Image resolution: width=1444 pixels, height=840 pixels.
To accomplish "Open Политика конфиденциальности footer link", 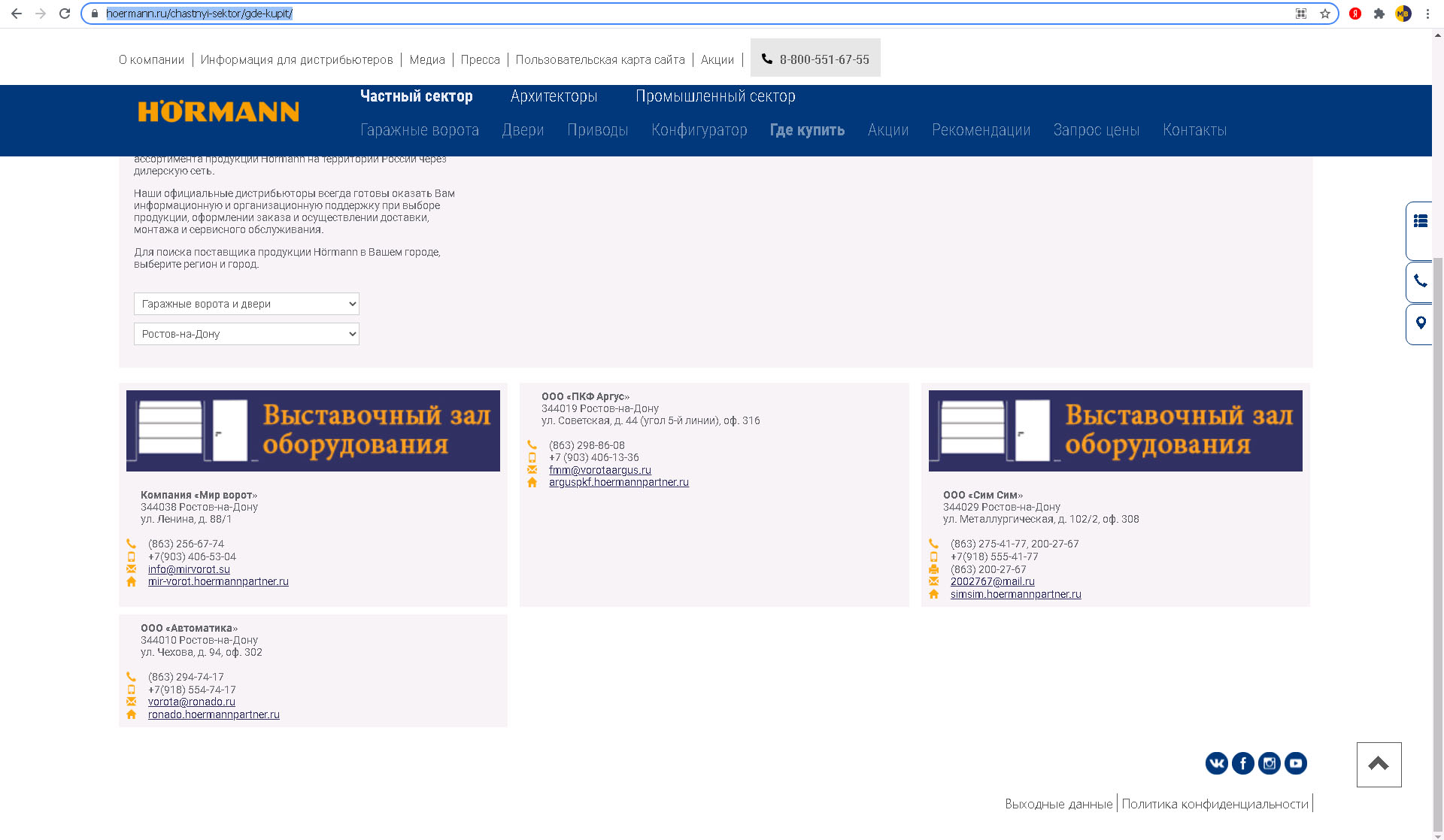I will (1215, 804).
